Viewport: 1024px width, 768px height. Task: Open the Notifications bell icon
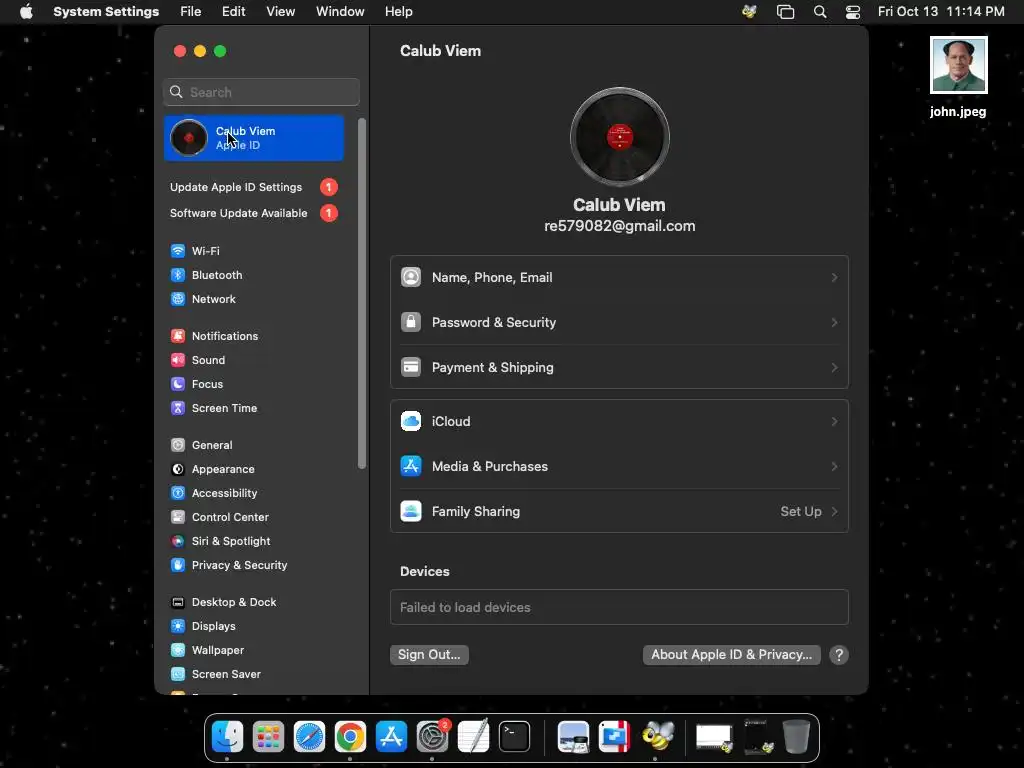coord(178,336)
